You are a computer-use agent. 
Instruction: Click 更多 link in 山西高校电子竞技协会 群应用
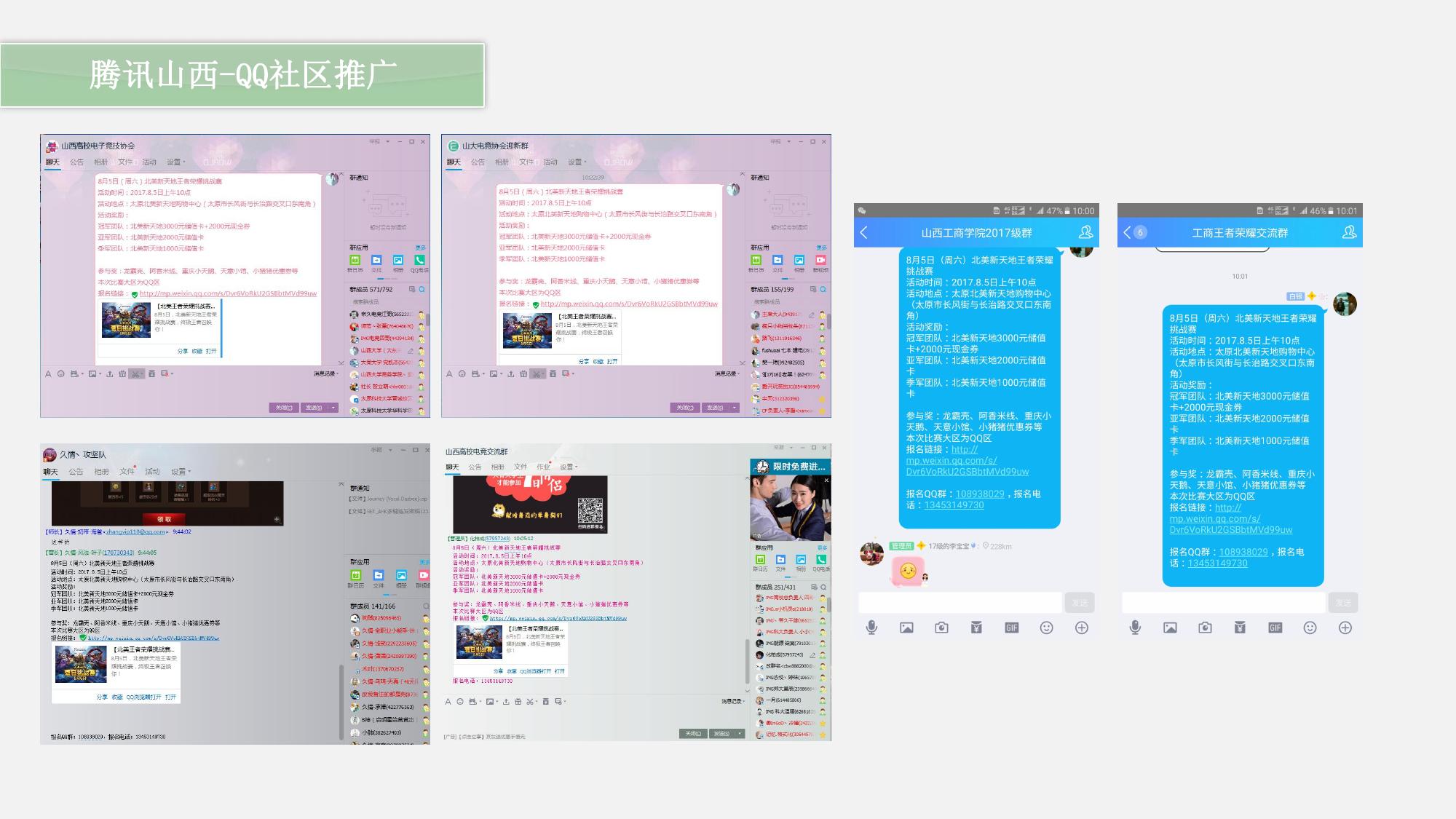point(421,248)
